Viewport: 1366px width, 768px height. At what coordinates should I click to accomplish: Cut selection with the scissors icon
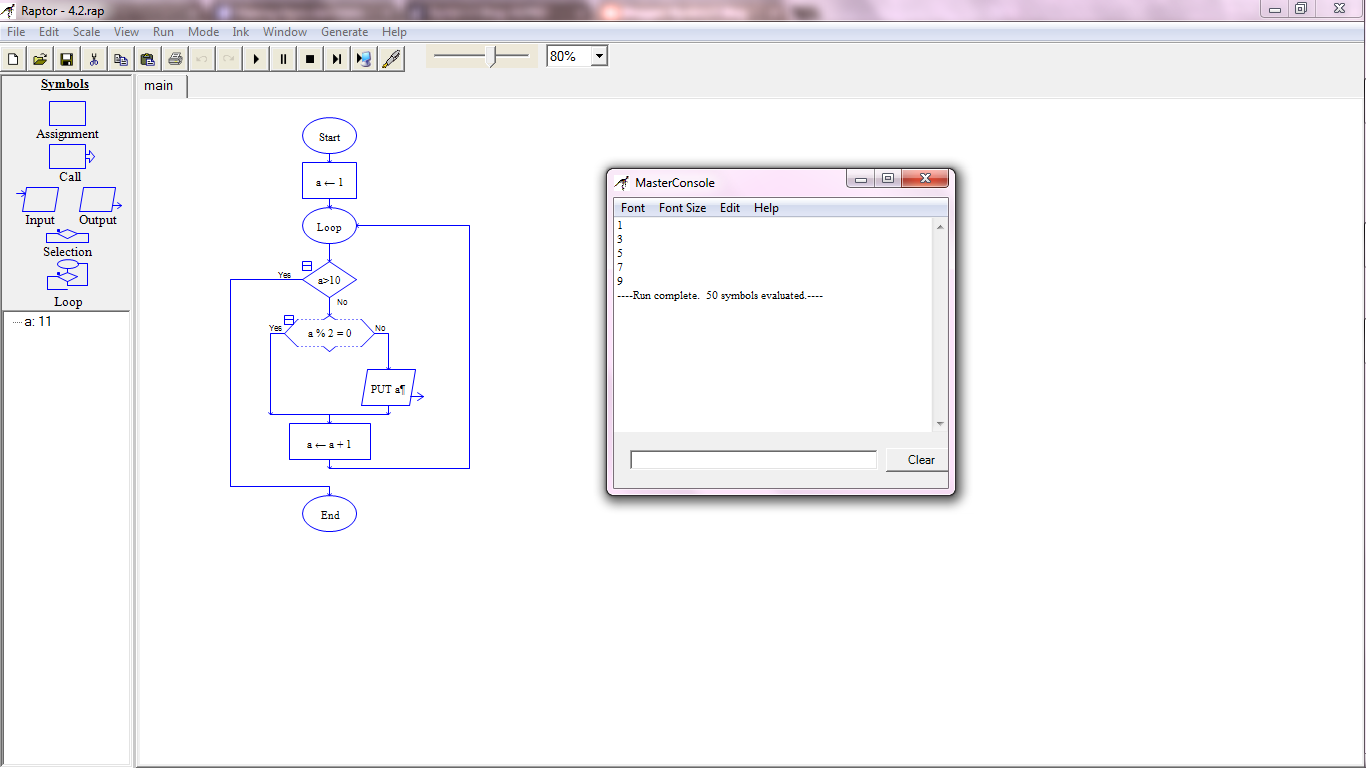[x=94, y=59]
